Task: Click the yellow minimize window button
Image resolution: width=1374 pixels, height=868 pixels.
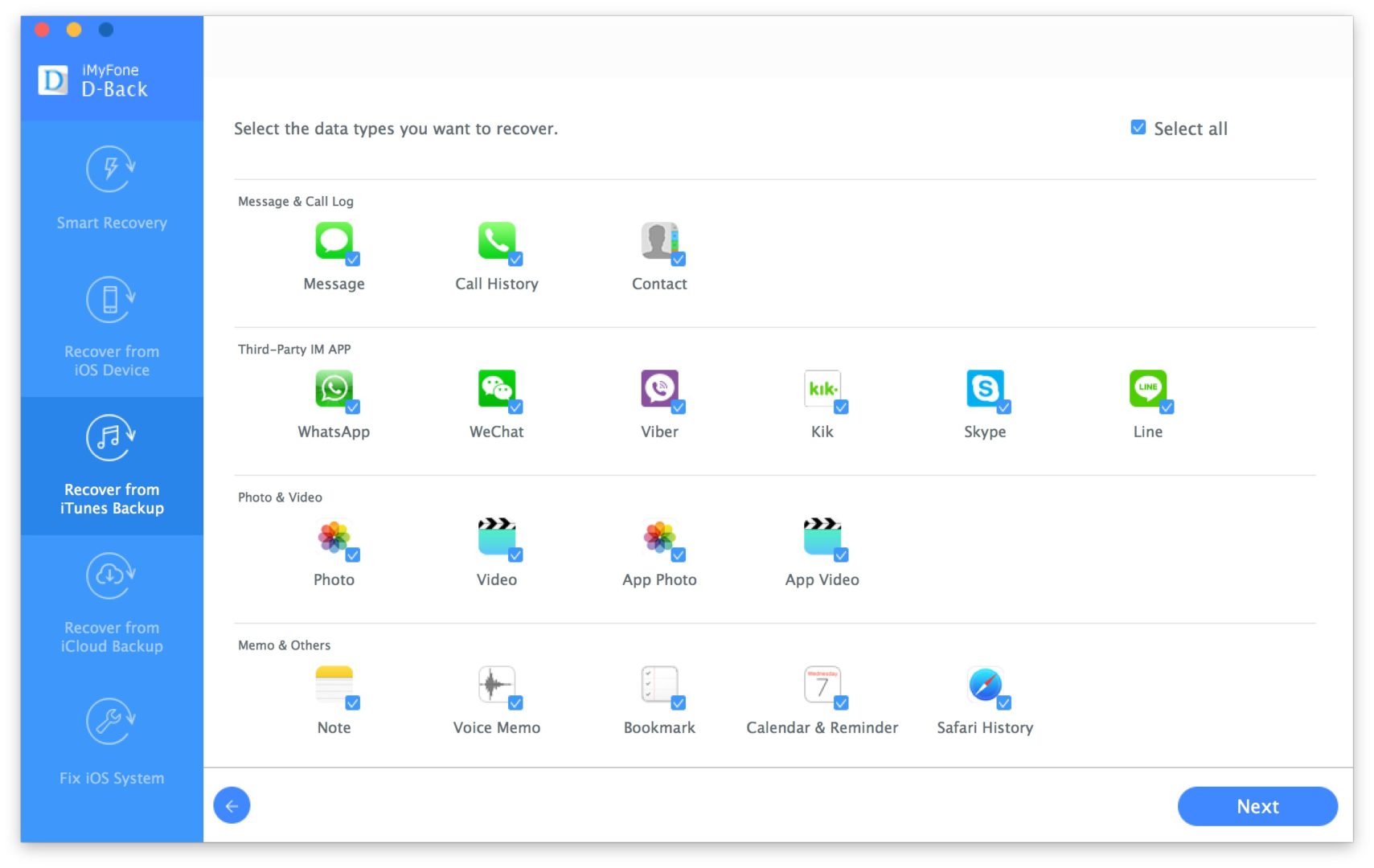Action: [x=74, y=30]
